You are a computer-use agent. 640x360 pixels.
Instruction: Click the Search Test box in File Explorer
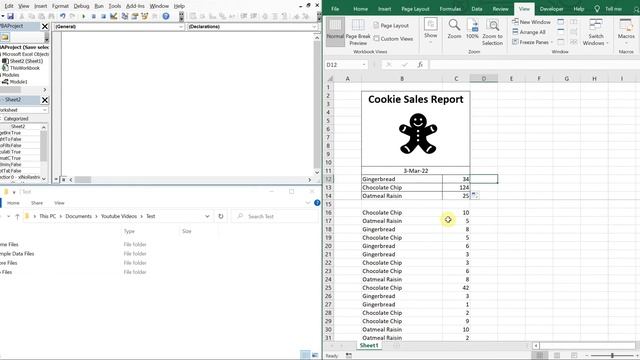(275, 216)
